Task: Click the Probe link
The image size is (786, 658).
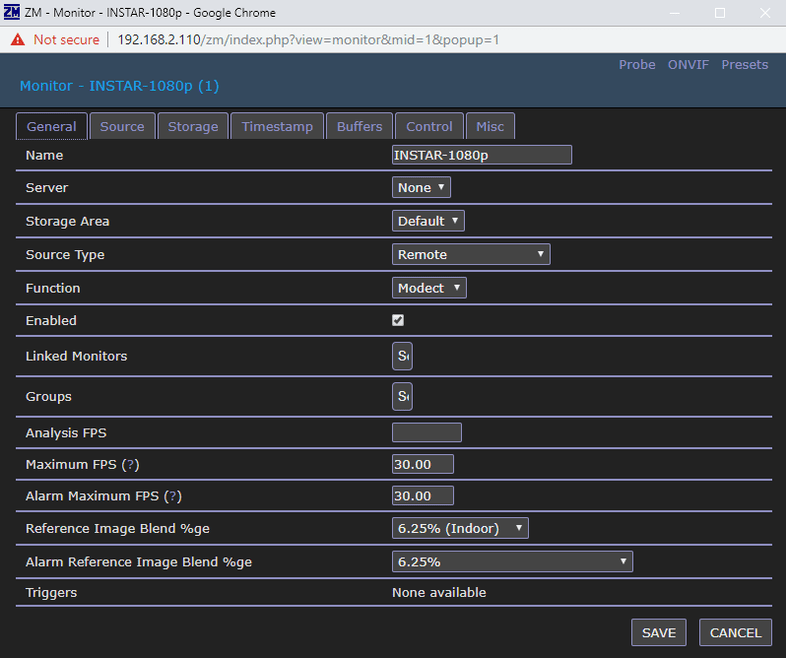Action: click(x=637, y=65)
